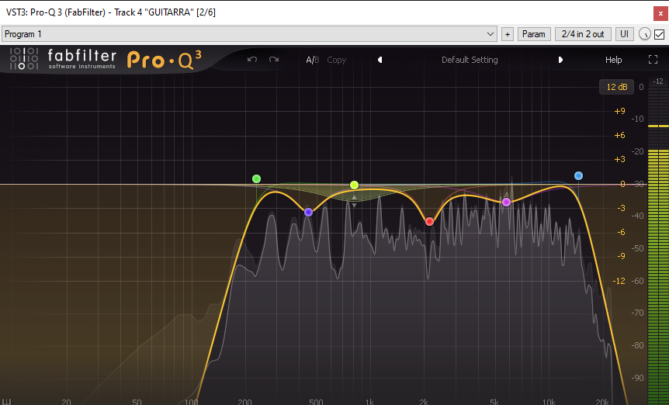The width and height of the screenshot is (669, 405).
Task: Open the Default Setting preset menu
Action: click(470, 60)
